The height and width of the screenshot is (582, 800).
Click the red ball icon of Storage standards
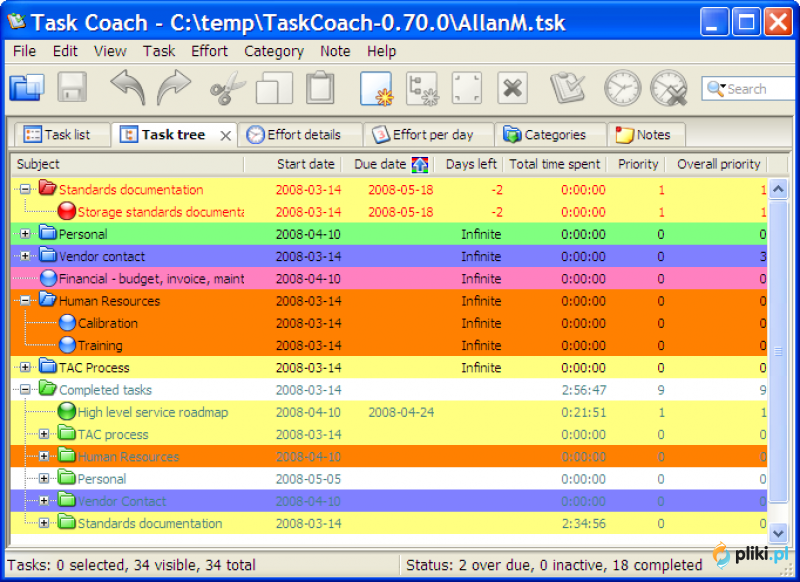coord(66,211)
